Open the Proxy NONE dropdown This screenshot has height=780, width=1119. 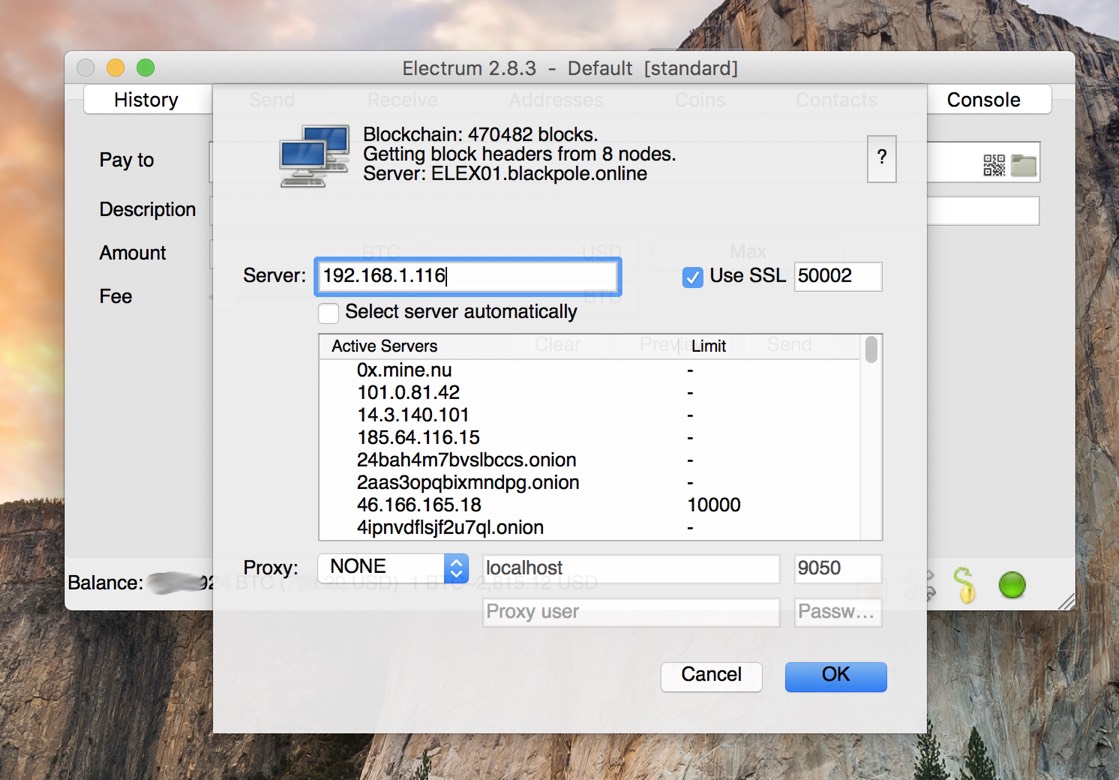pyautogui.click(x=393, y=567)
